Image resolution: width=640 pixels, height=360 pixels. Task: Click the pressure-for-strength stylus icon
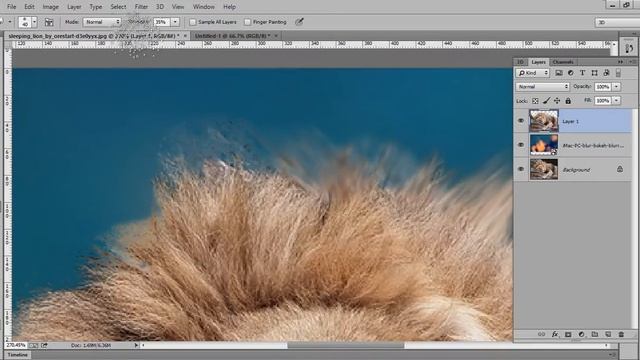(299, 22)
